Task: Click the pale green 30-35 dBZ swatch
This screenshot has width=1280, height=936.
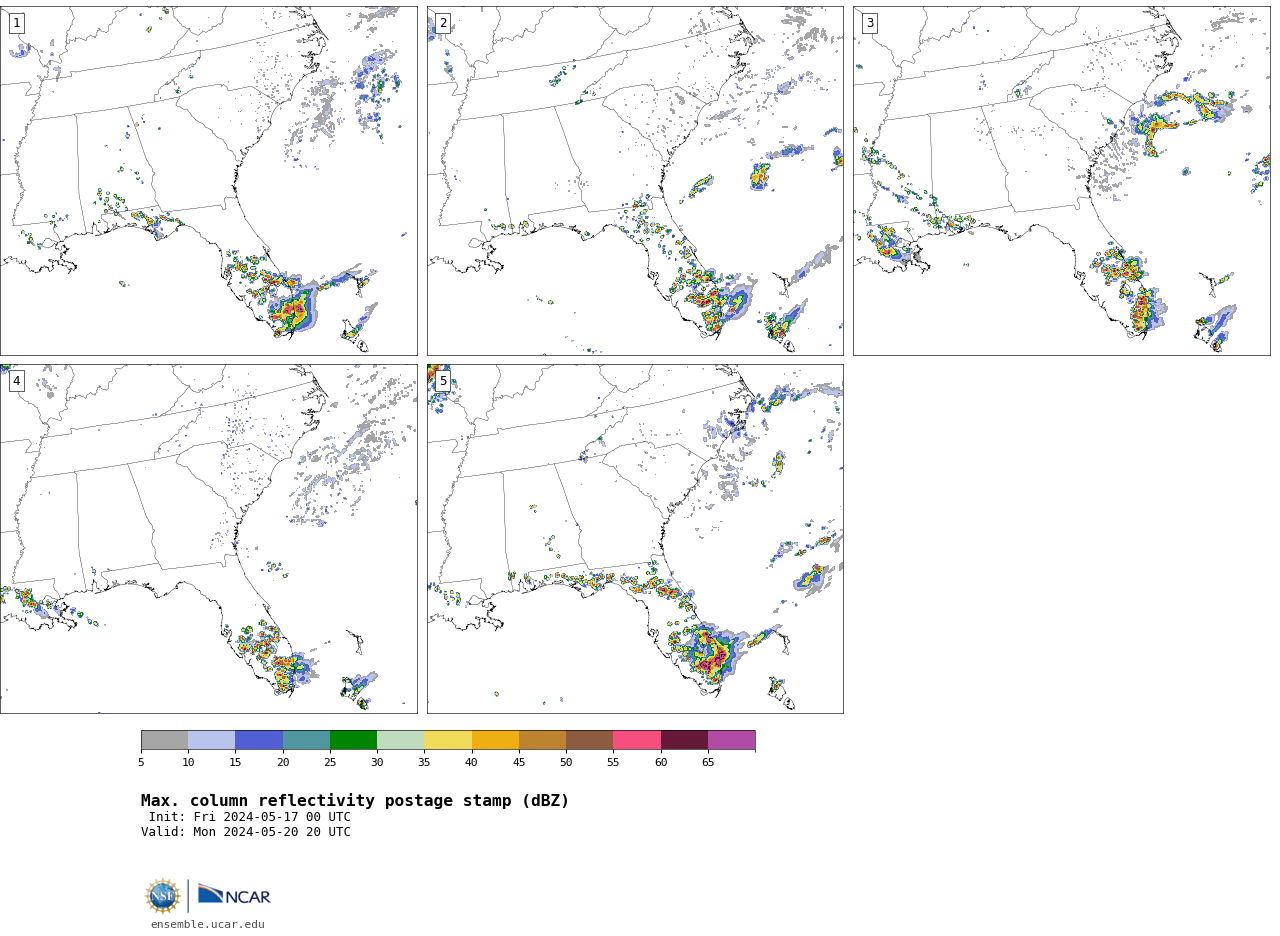Action: [x=400, y=740]
